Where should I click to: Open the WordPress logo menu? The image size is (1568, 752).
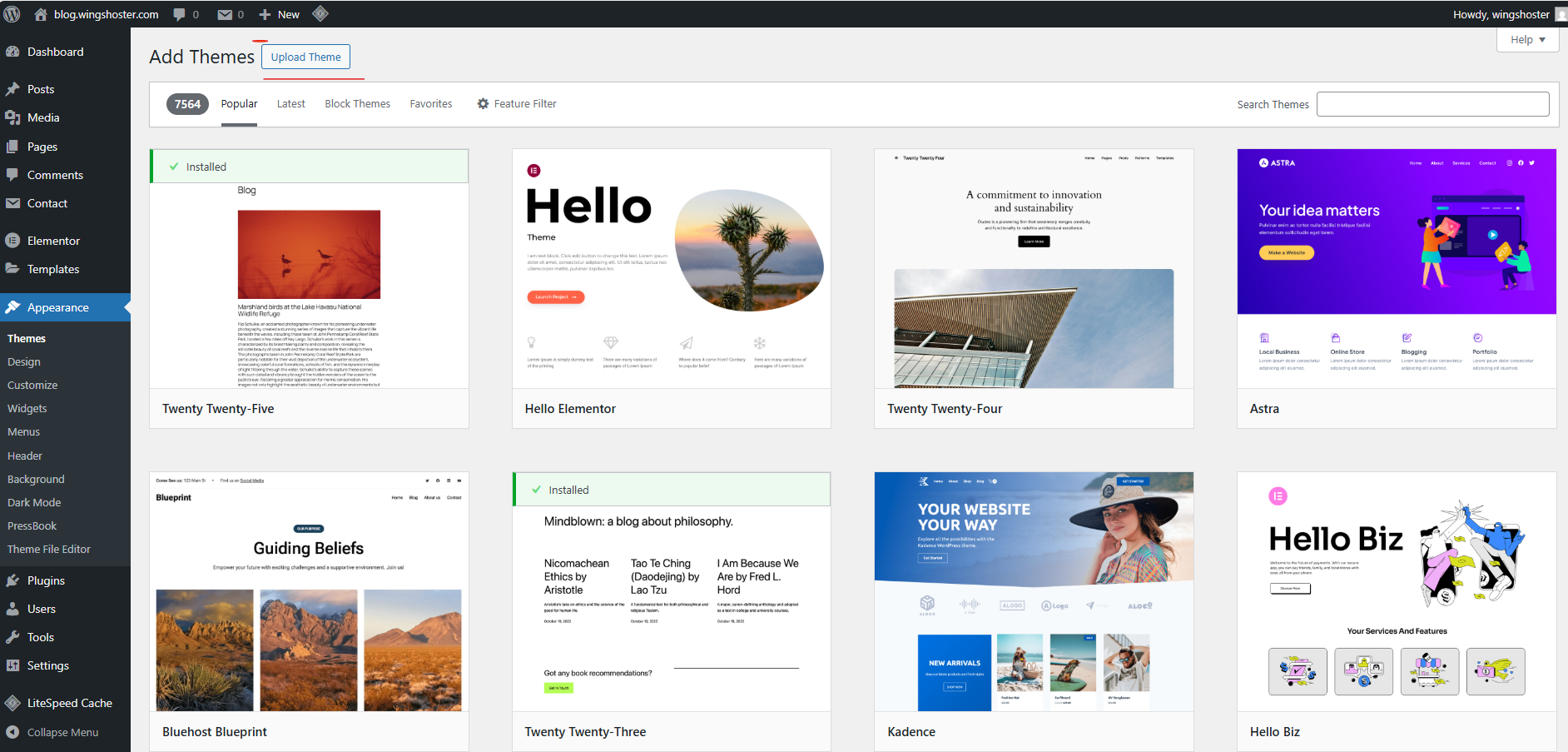[12, 13]
